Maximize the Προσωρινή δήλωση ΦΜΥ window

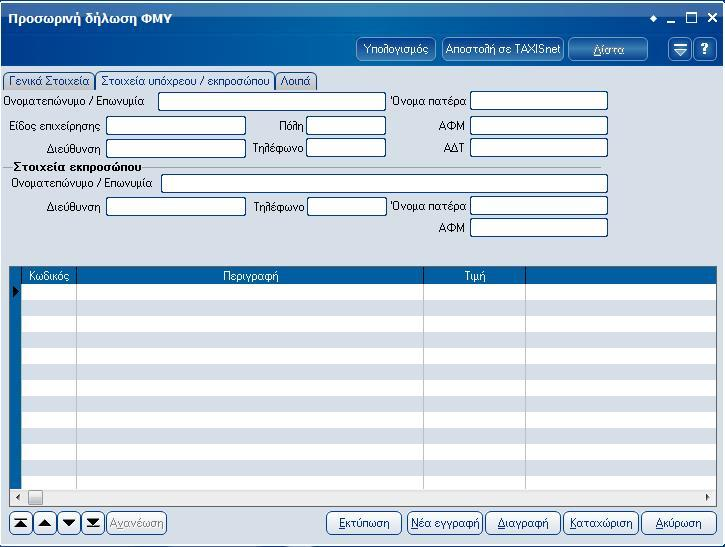point(692,18)
